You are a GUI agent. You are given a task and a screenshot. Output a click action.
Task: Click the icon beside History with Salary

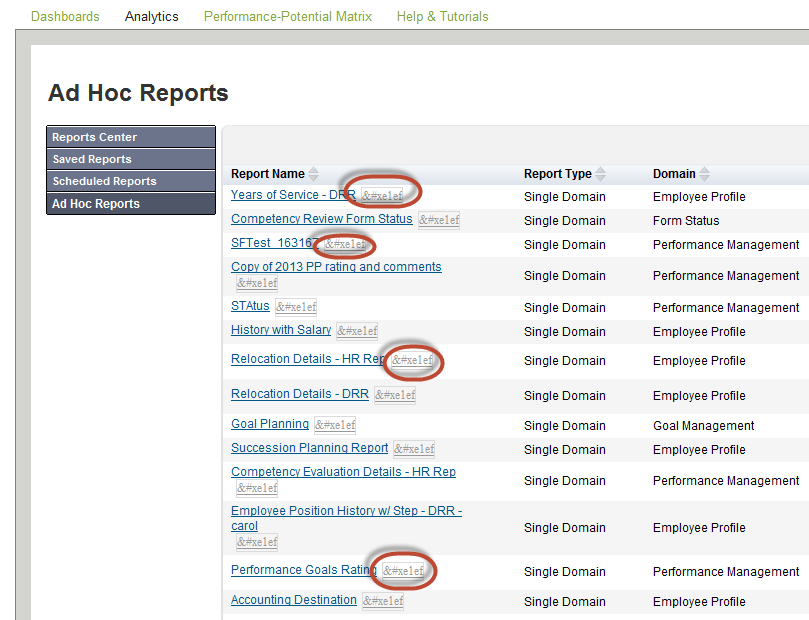(357, 331)
